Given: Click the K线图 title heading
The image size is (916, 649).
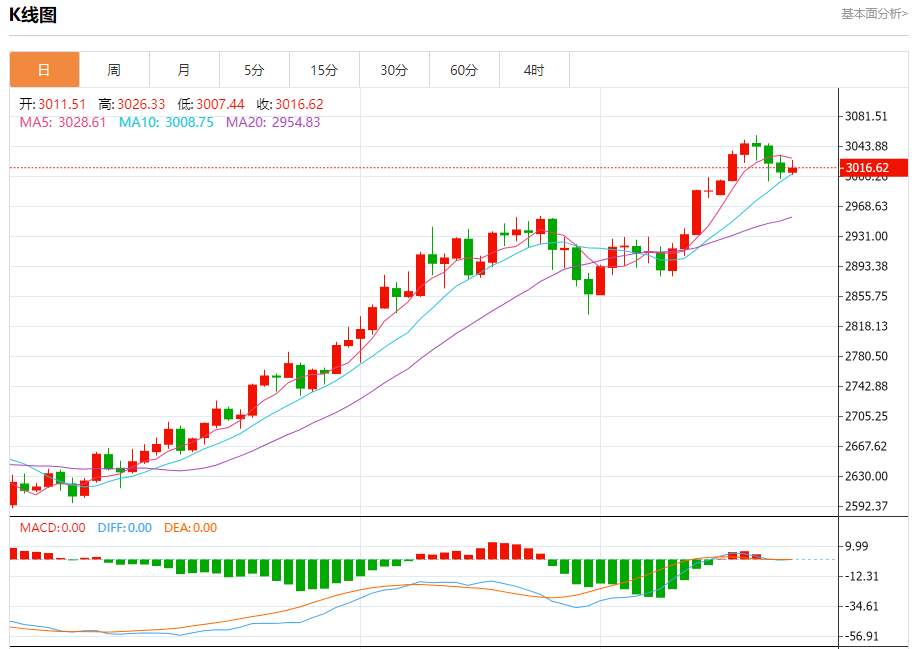Looking at the screenshot, I should (33, 15).
